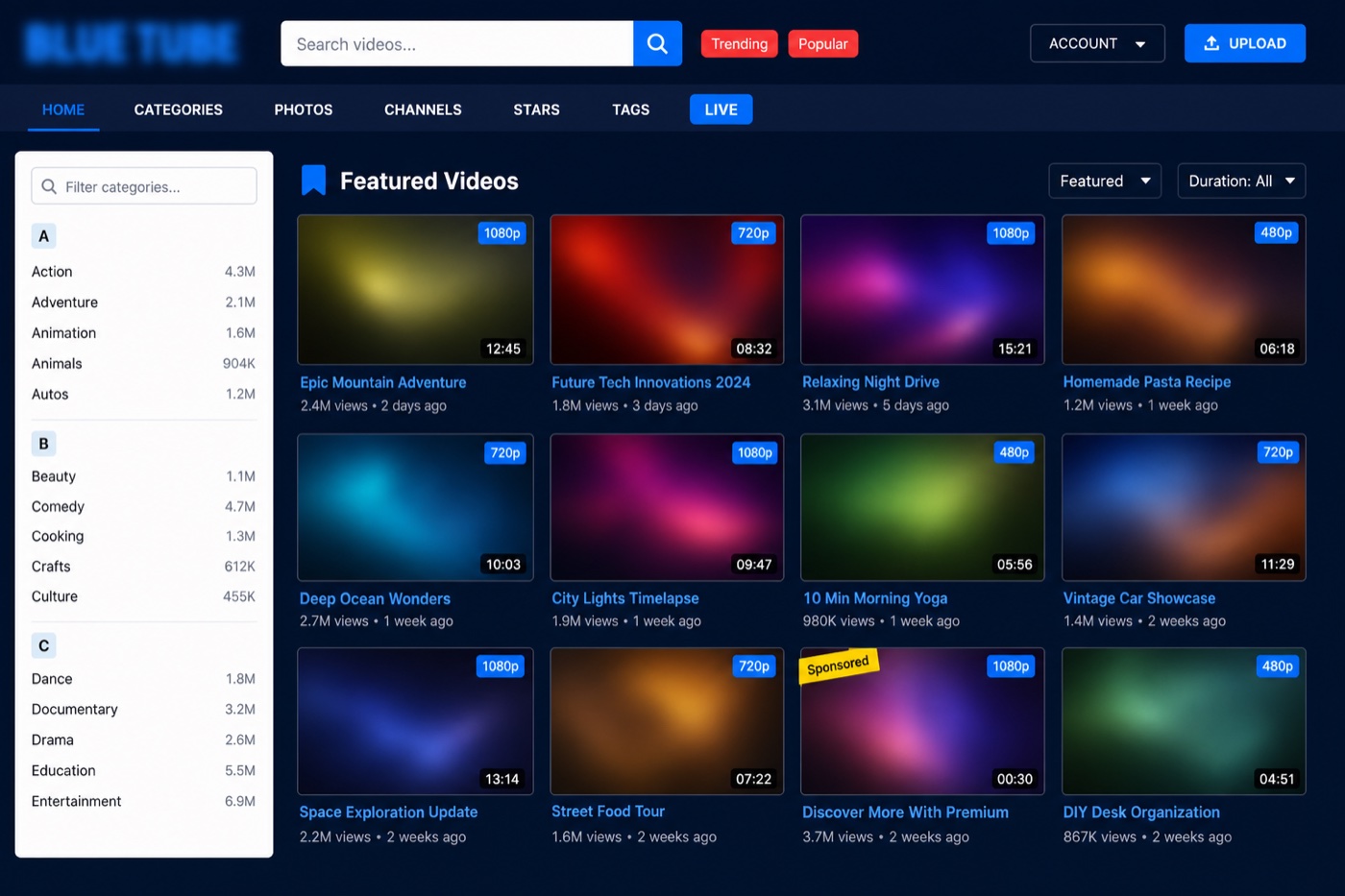Click the Live button

click(721, 109)
